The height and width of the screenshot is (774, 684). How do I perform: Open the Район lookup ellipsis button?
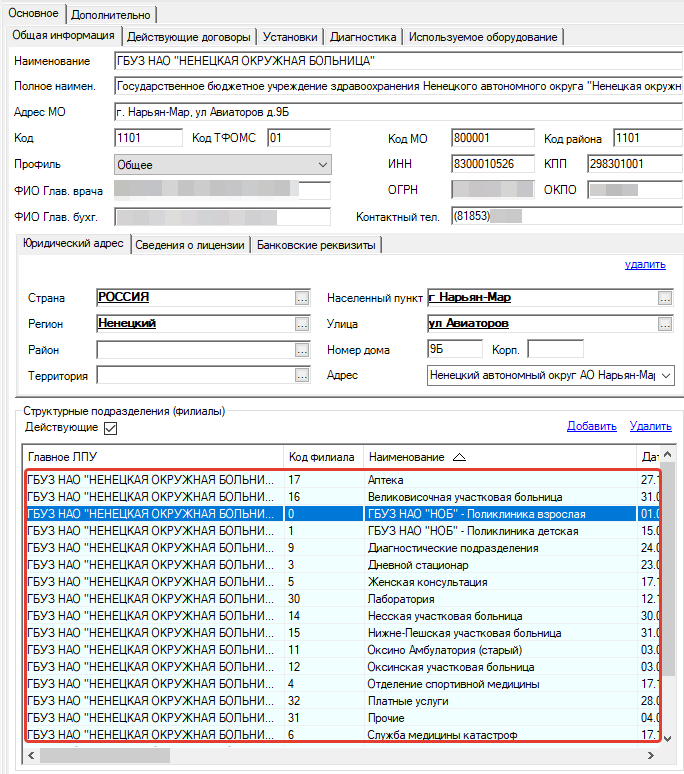coord(302,350)
